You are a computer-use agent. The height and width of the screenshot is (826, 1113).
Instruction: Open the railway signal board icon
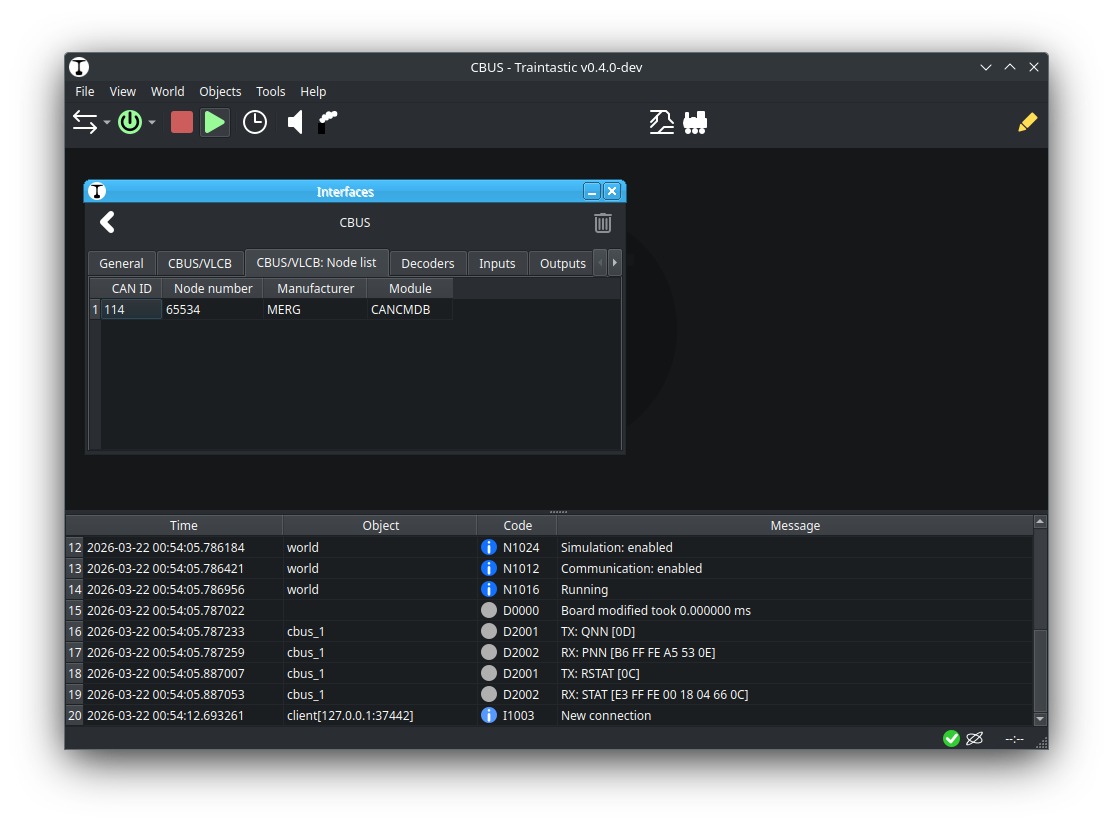(661, 122)
